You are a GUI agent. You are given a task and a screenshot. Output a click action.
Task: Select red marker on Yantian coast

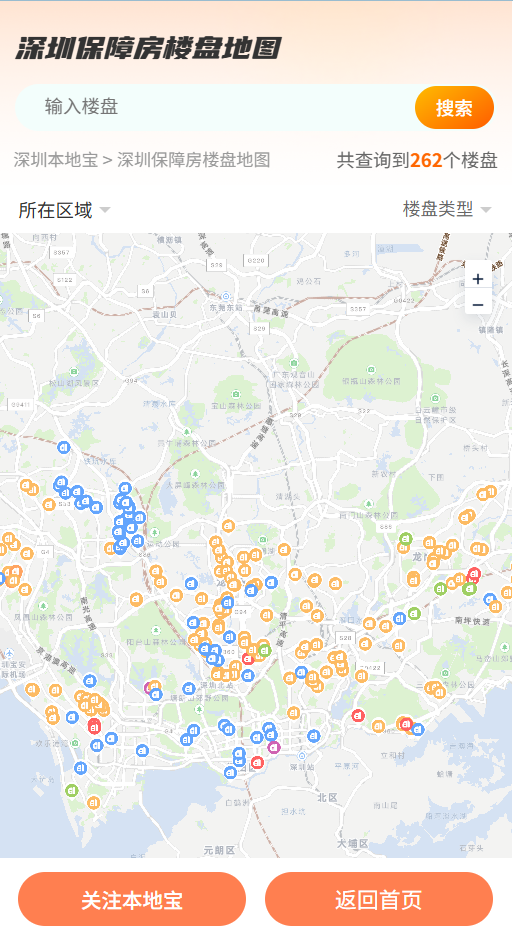click(x=406, y=724)
